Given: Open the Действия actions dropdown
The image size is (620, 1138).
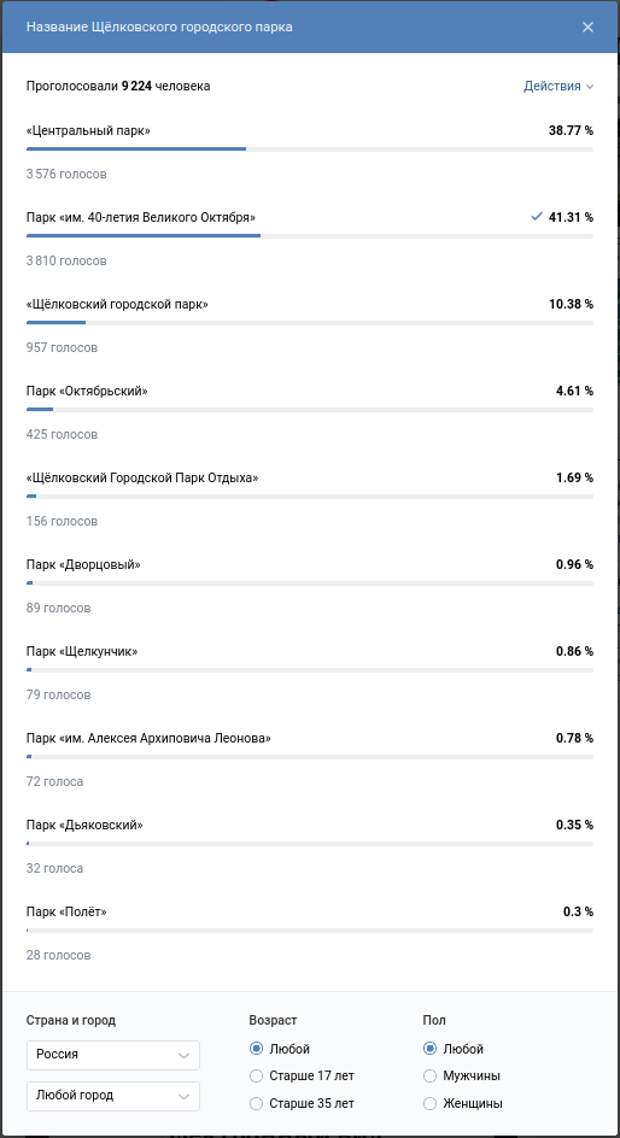Looking at the screenshot, I should 558,86.
